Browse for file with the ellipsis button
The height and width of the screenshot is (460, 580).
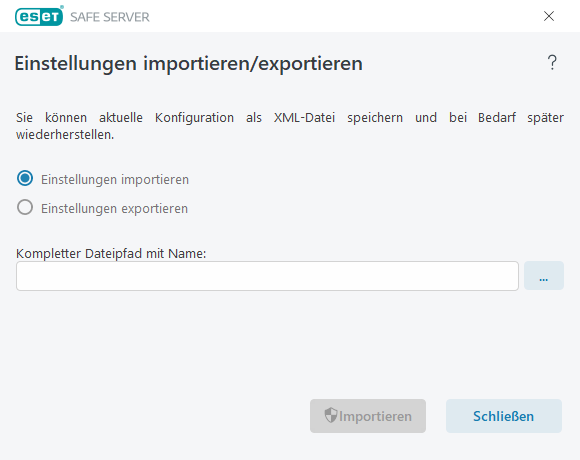coord(544,275)
